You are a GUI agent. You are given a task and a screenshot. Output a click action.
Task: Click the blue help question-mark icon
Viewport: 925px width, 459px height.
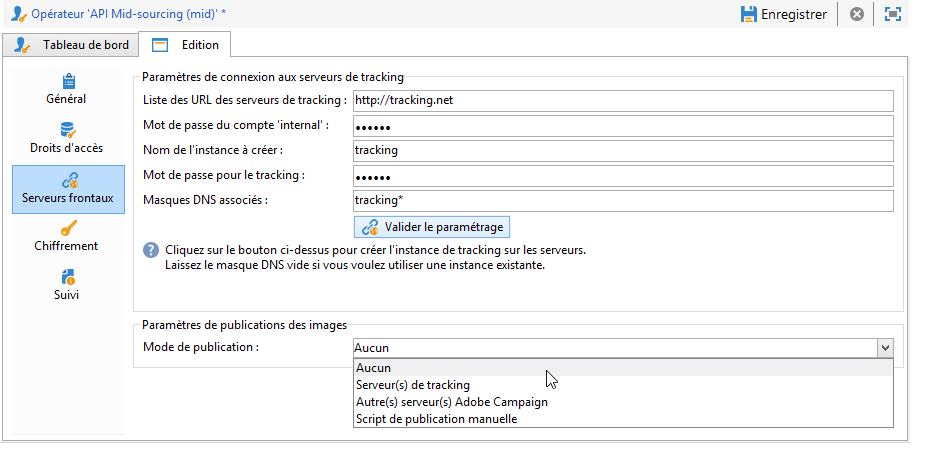point(151,250)
